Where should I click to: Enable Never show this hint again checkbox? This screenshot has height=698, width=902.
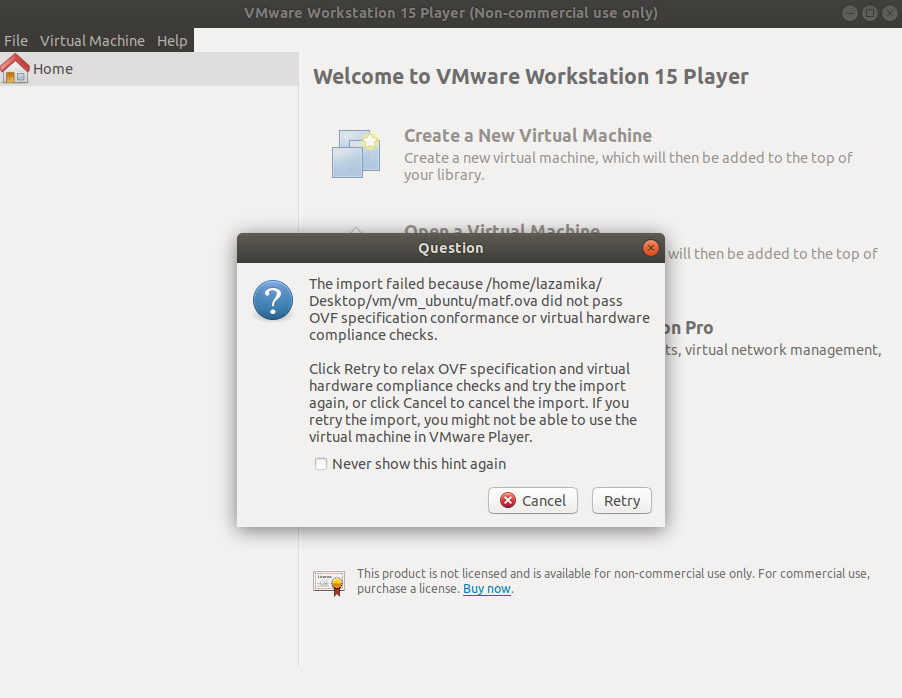(321, 464)
